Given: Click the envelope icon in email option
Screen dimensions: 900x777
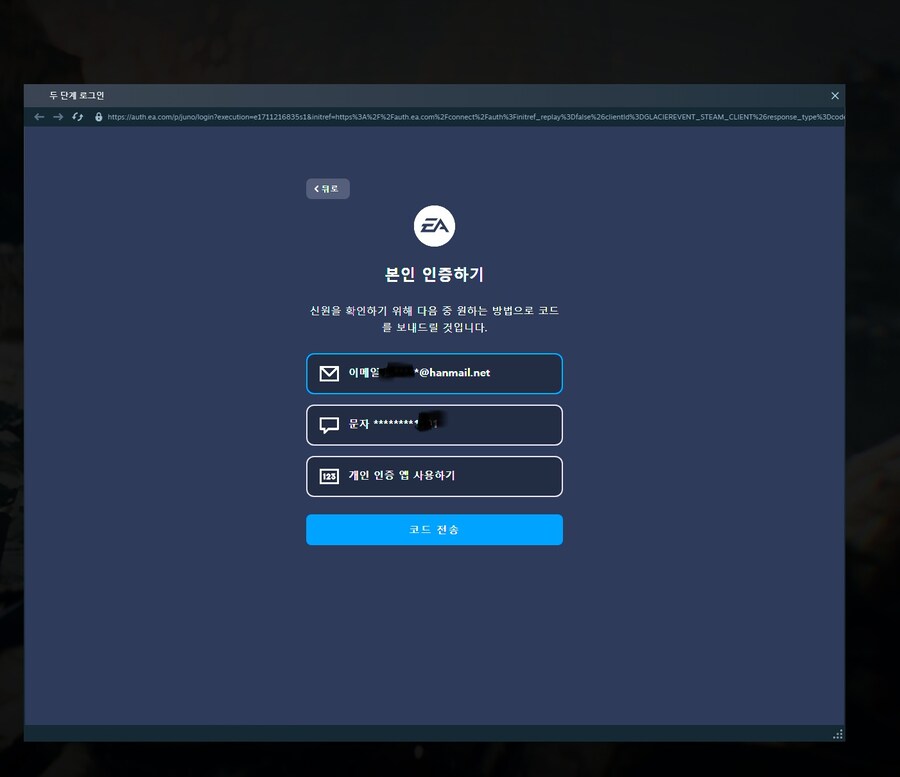Looking at the screenshot, I should [x=329, y=373].
